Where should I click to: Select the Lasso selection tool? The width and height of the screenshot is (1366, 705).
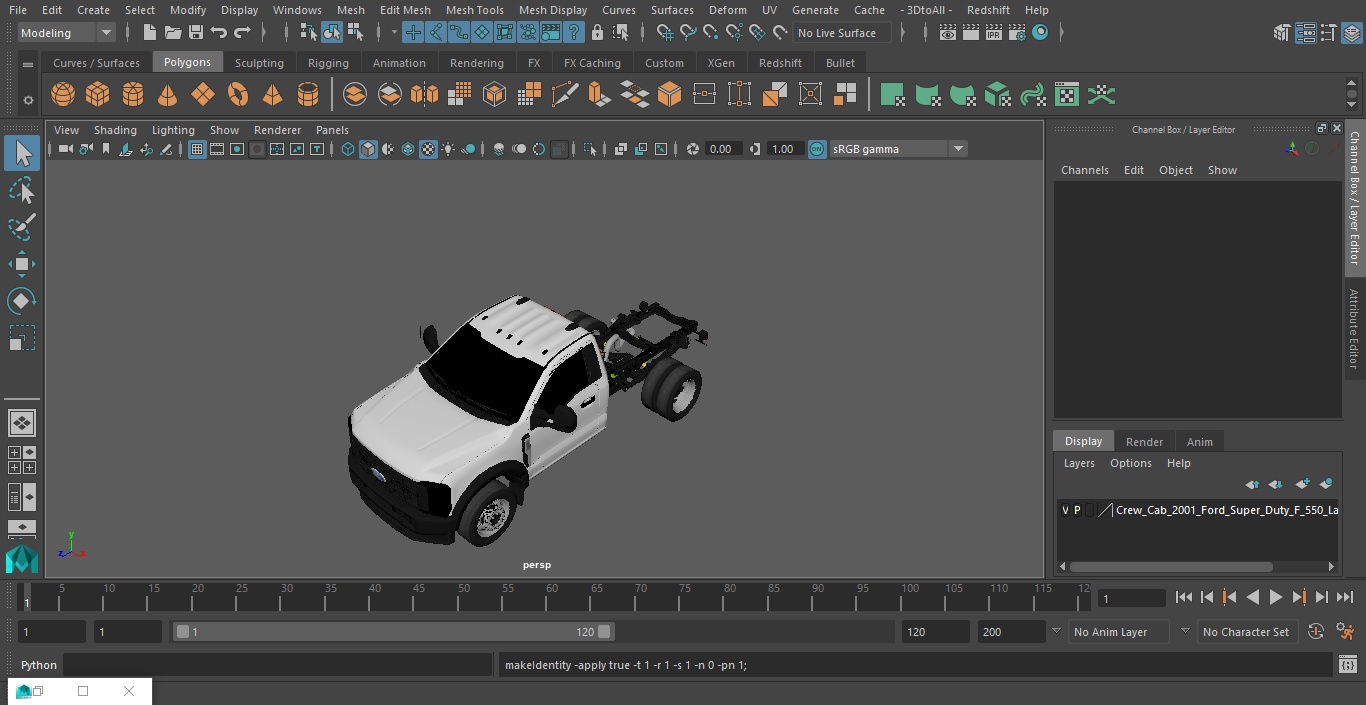21,190
